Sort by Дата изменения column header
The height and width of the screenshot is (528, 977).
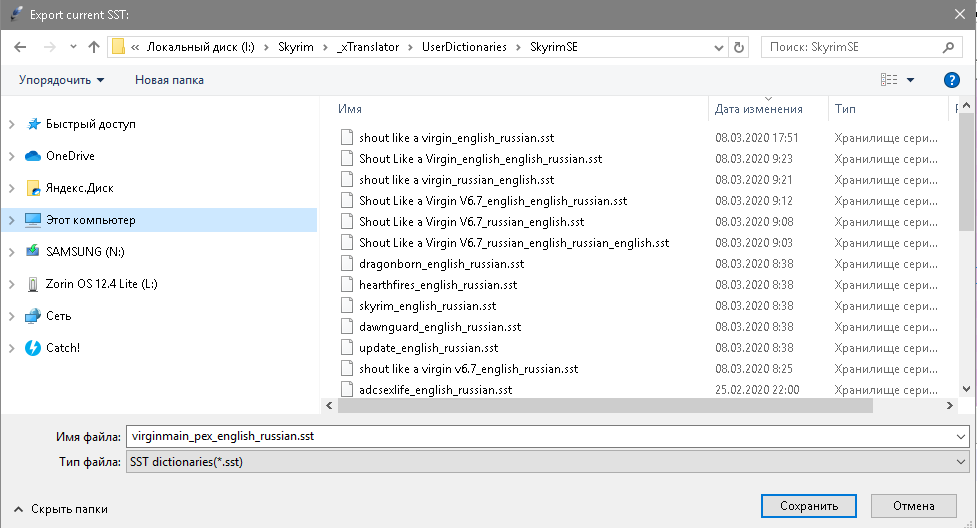(759, 109)
